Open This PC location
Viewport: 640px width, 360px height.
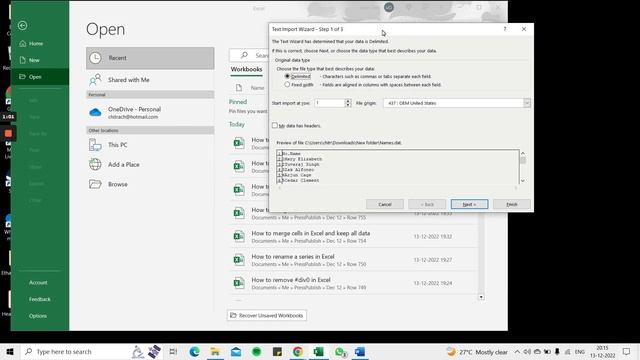tap(150, 145)
